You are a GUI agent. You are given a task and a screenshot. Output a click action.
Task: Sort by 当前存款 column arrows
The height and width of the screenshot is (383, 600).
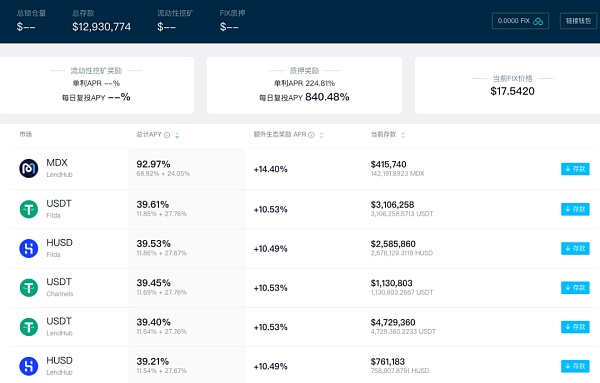(x=403, y=135)
